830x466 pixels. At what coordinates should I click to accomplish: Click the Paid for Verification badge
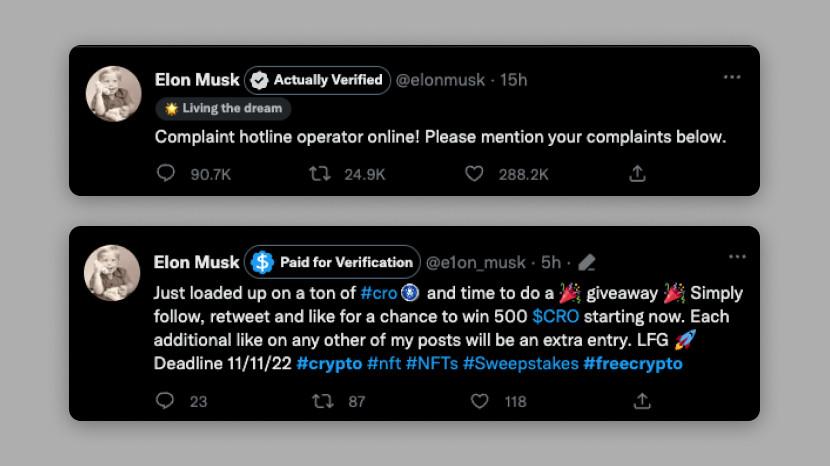pyautogui.click(x=333, y=262)
